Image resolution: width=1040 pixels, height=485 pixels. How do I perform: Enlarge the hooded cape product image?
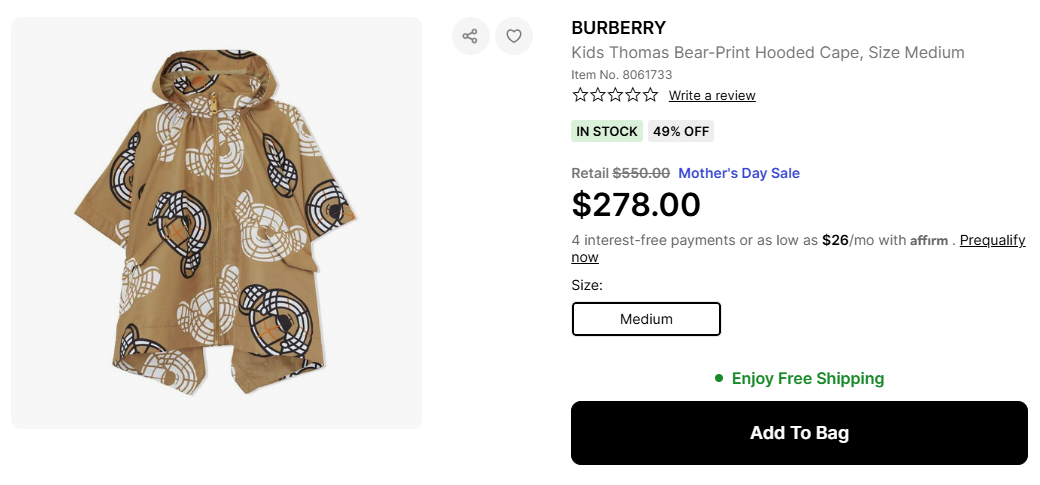[216, 223]
